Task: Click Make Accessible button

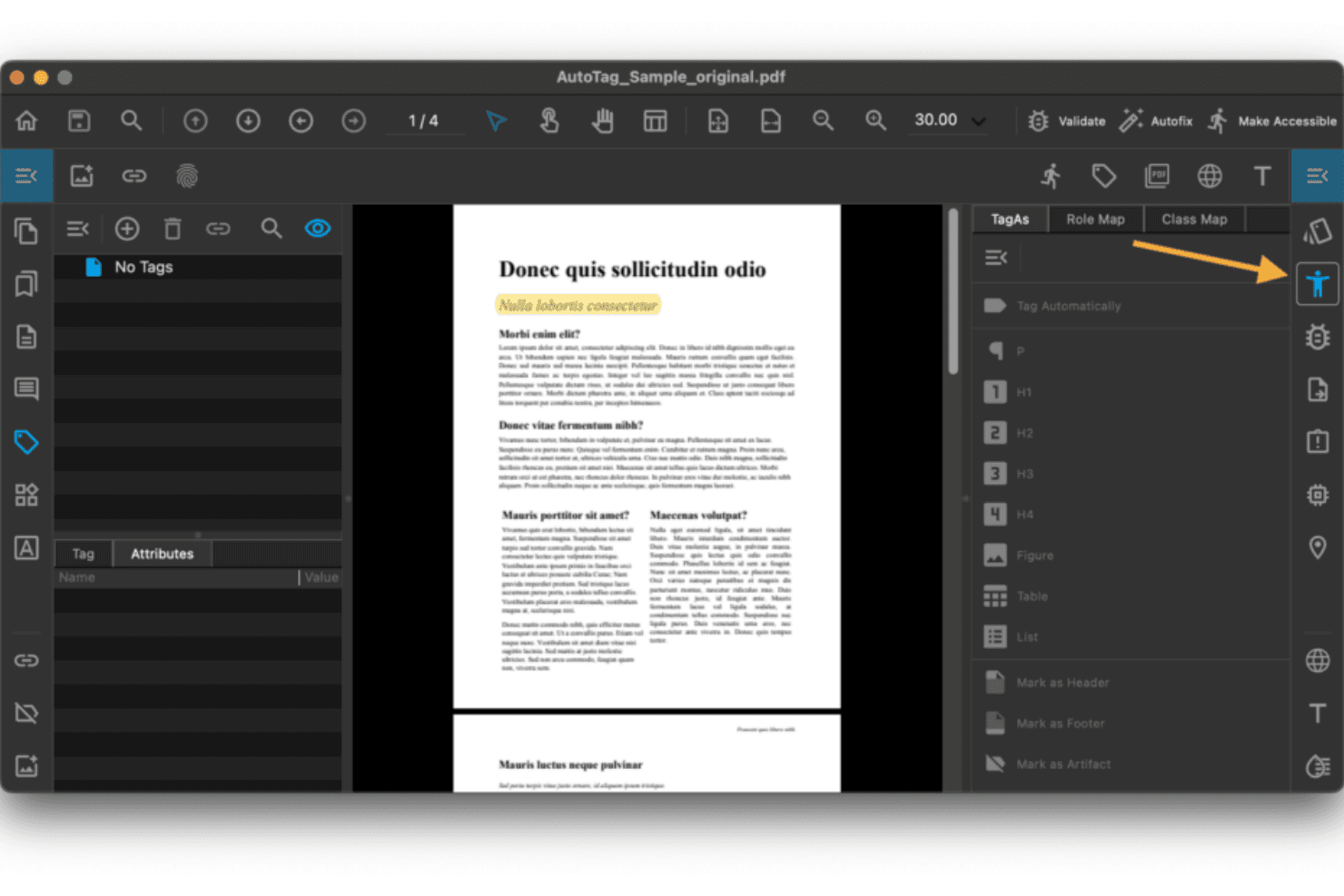Action: (x=1272, y=121)
